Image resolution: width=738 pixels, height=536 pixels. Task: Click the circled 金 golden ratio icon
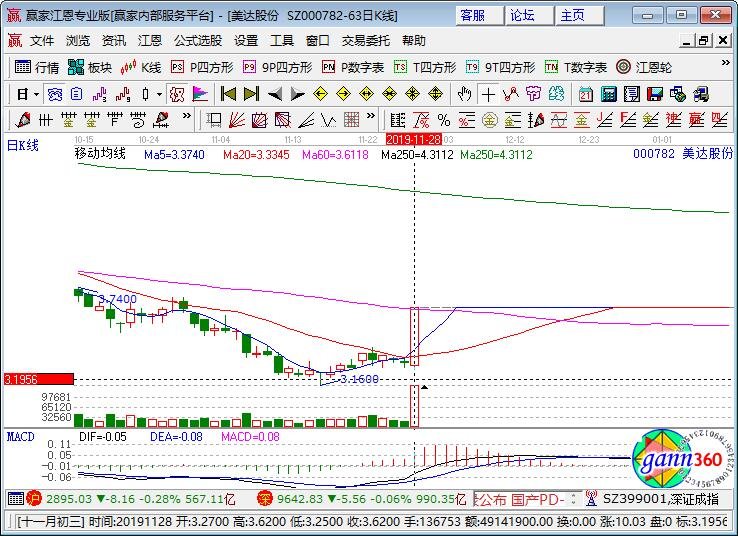tap(490, 120)
